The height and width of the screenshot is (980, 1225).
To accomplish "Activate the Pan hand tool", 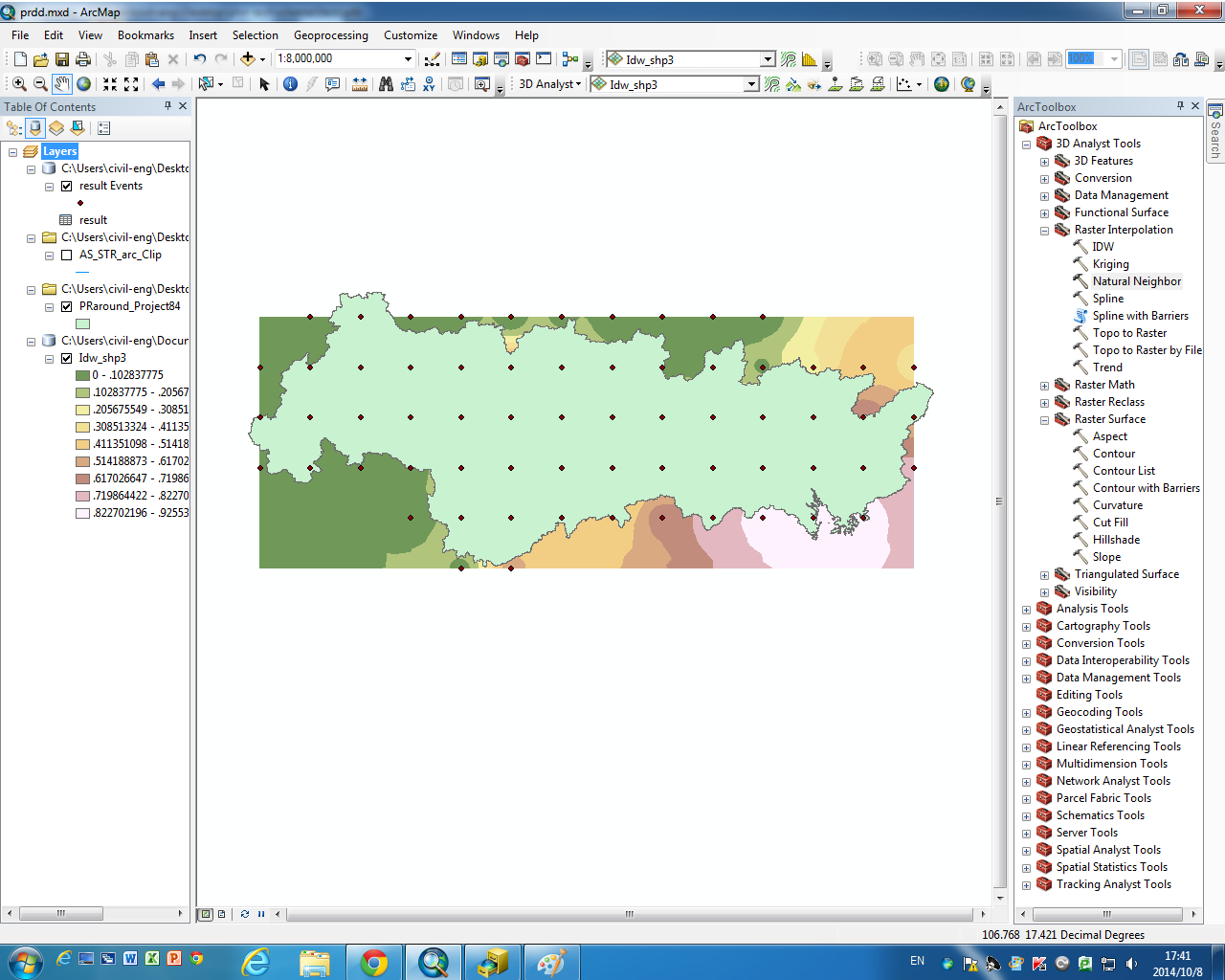I will 62,84.
